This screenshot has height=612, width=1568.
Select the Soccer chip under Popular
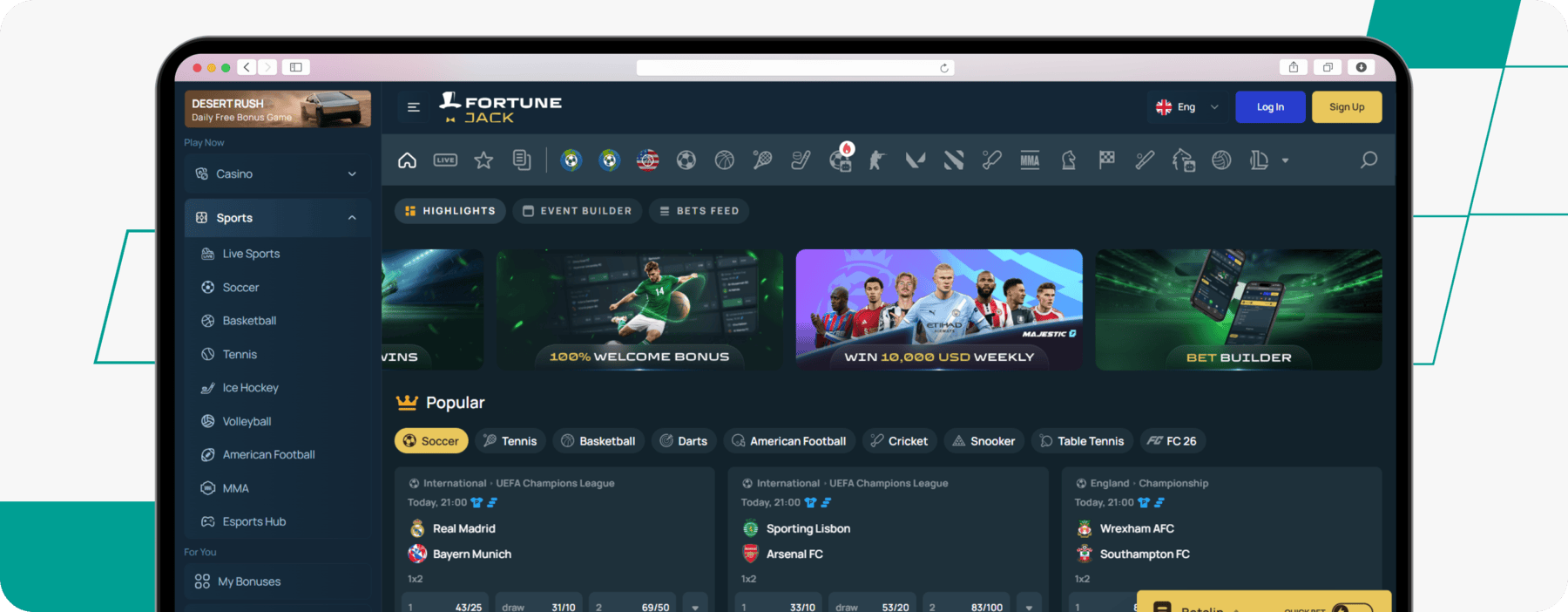click(431, 441)
